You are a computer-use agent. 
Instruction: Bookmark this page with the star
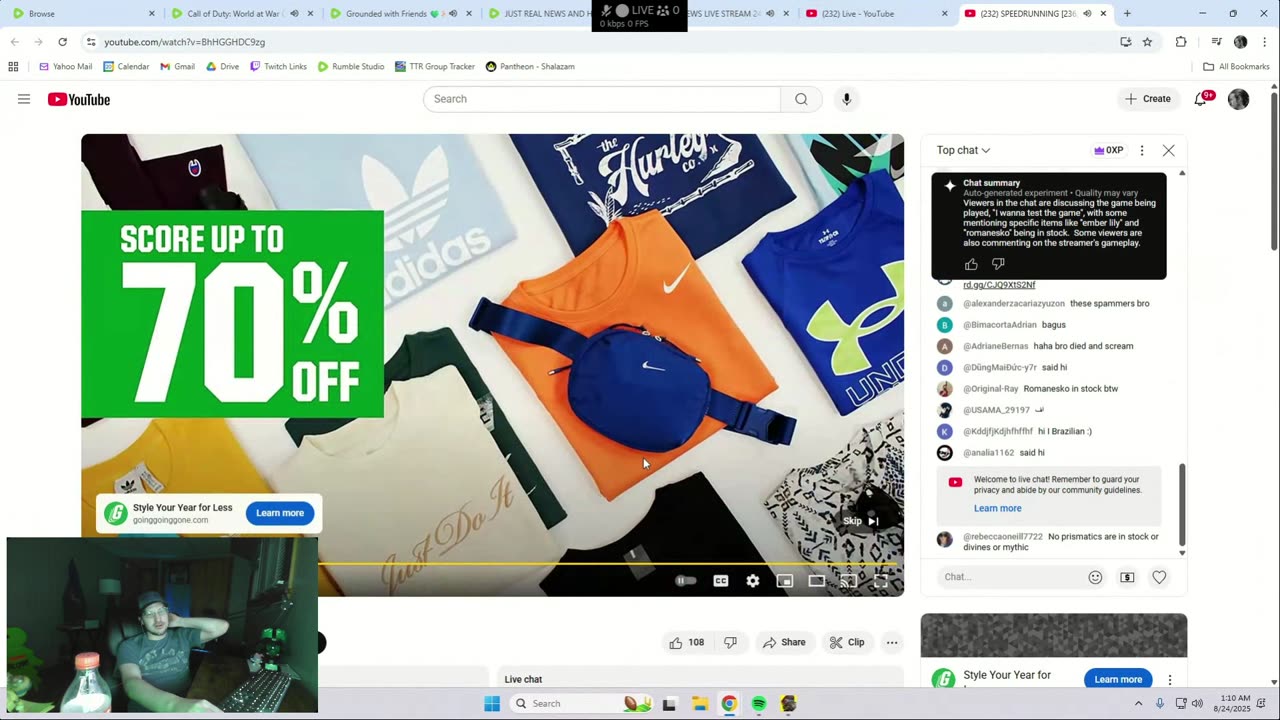click(1147, 42)
